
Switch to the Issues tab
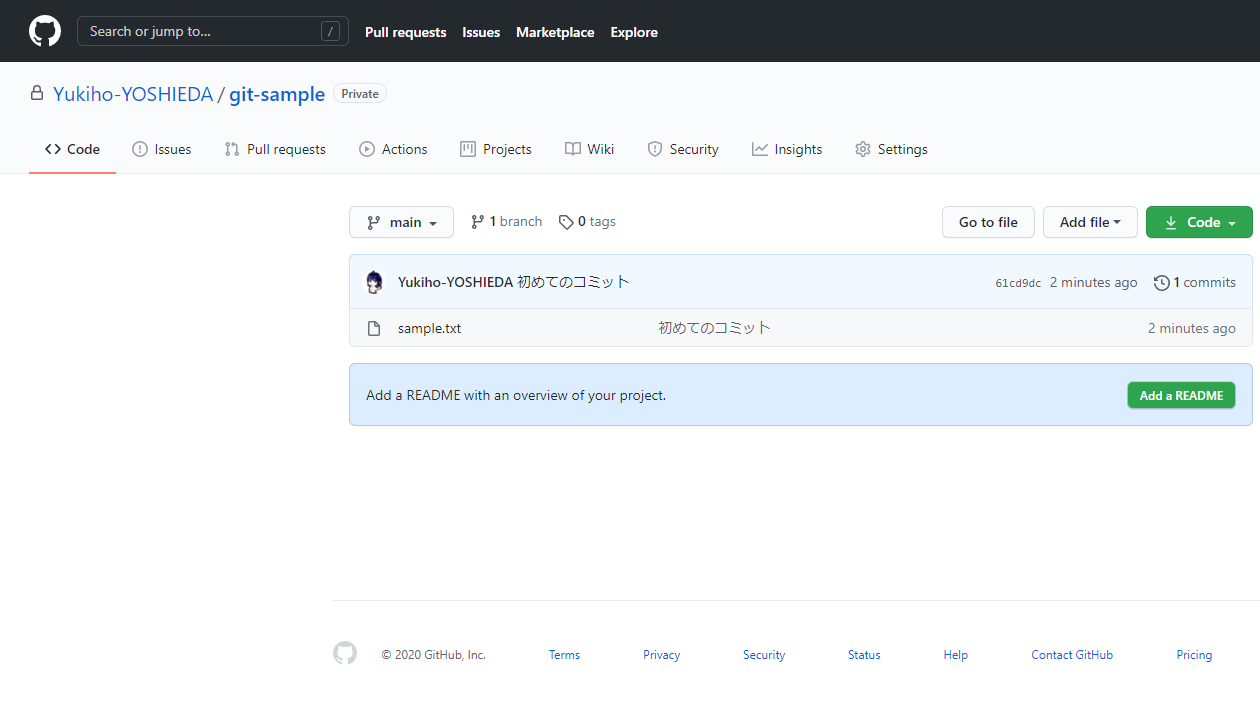(x=162, y=149)
